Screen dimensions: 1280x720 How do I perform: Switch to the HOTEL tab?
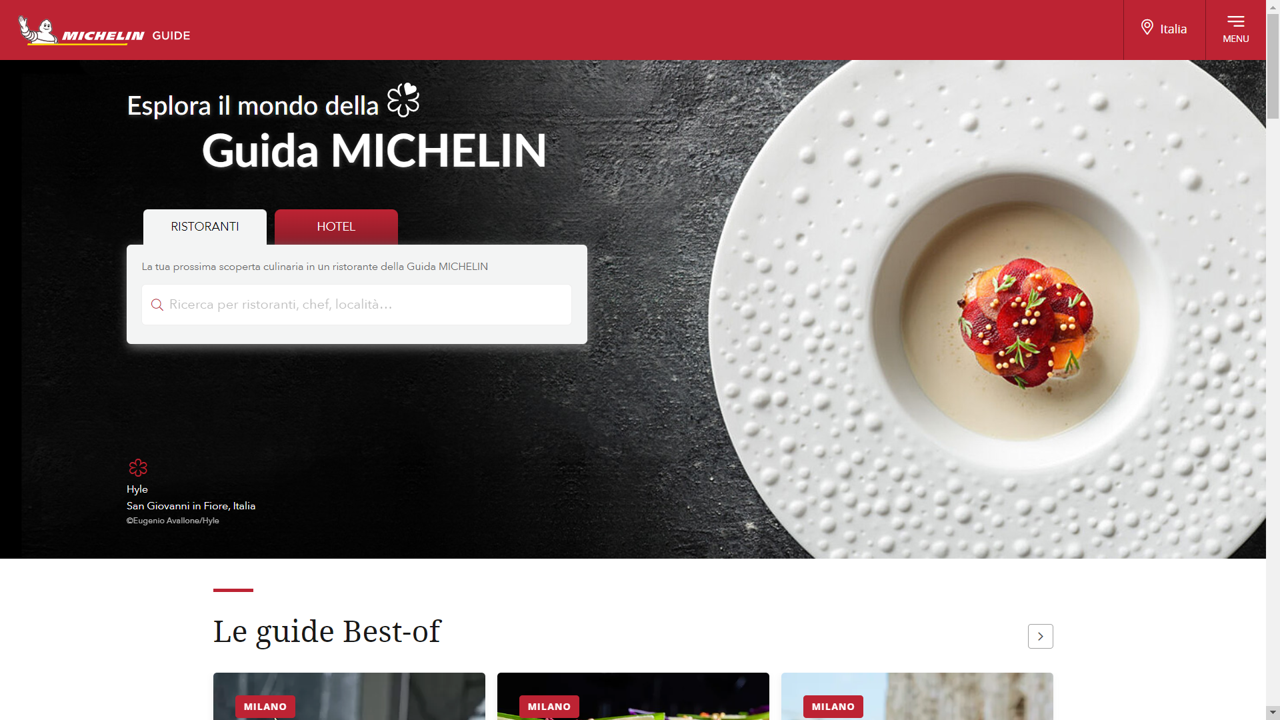pyautogui.click(x=336, y=227)
